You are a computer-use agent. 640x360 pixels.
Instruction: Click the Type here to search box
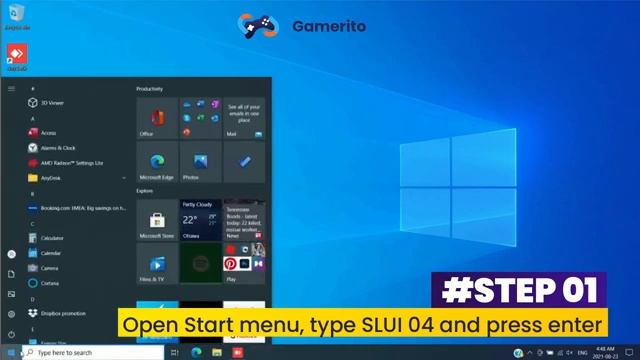pyautogui.click(x=93, y=352)
